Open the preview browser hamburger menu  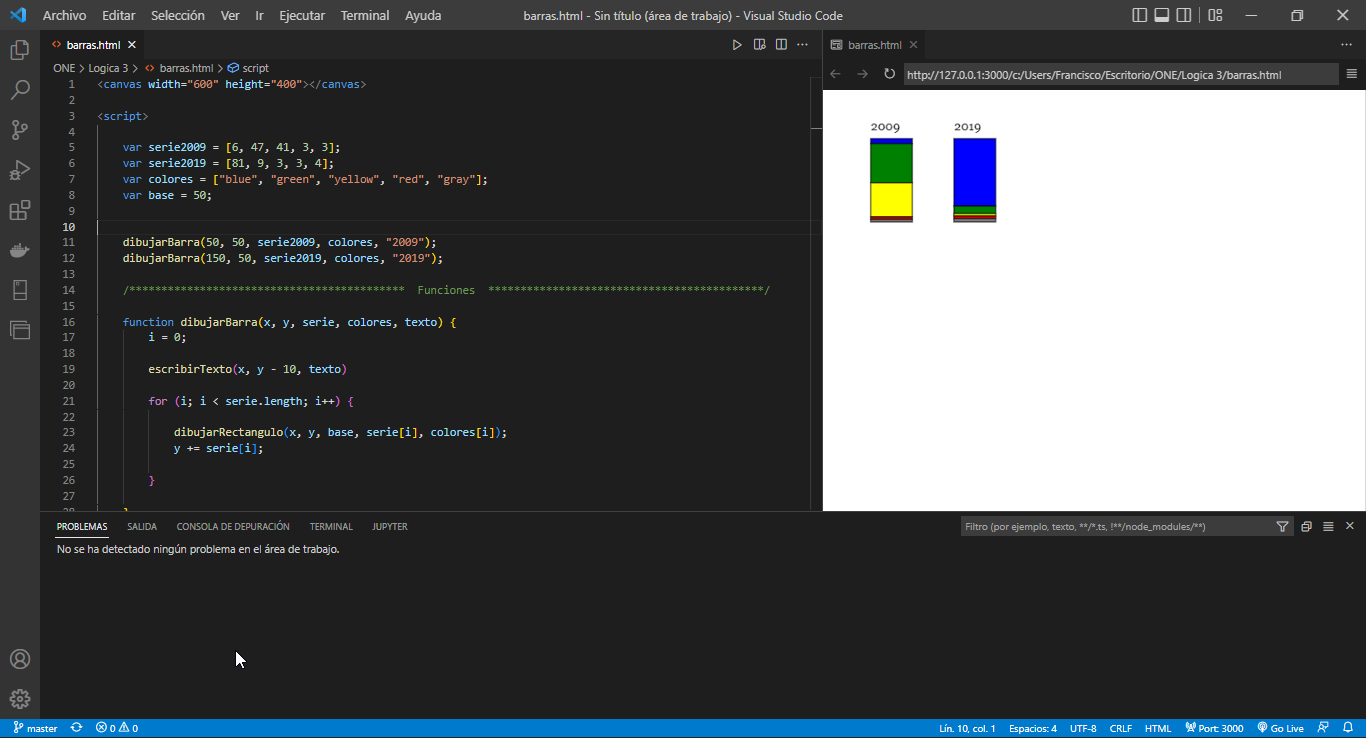click(x=1352, y=74)
